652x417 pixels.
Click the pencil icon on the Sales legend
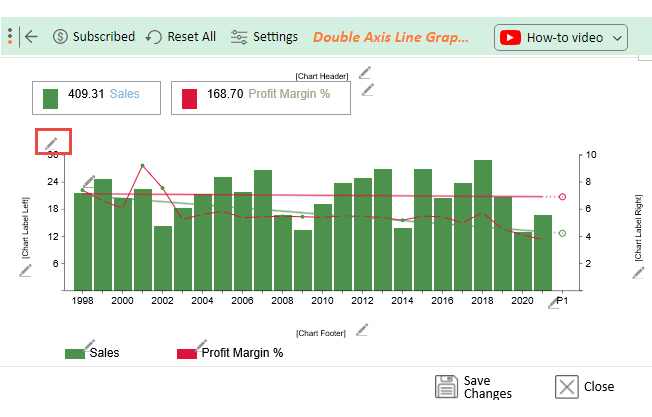[x=89, y=345]
